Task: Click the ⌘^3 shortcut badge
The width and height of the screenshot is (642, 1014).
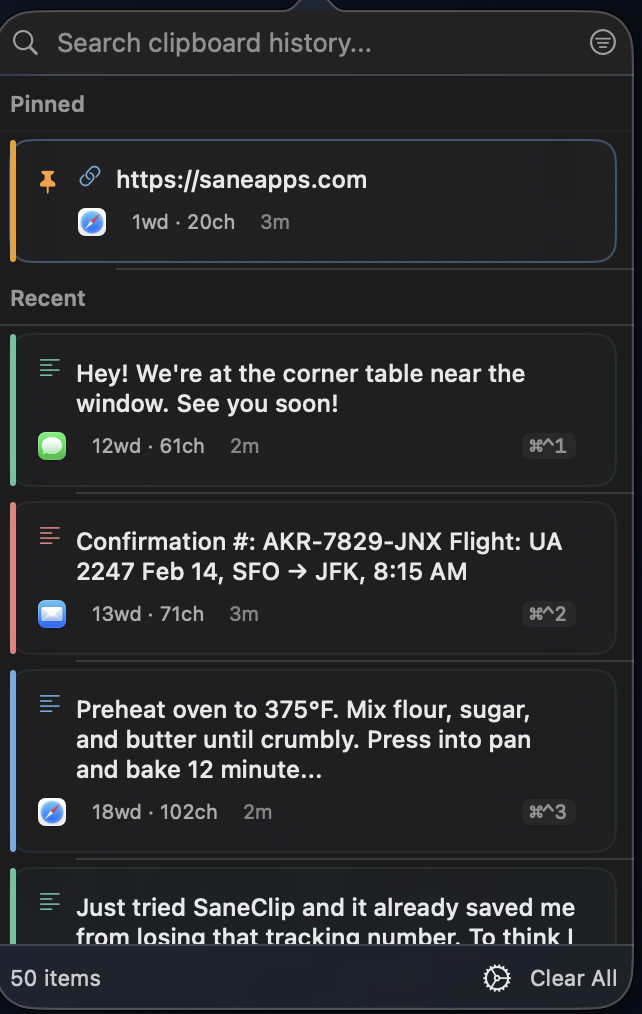Action: click(548, 812)
